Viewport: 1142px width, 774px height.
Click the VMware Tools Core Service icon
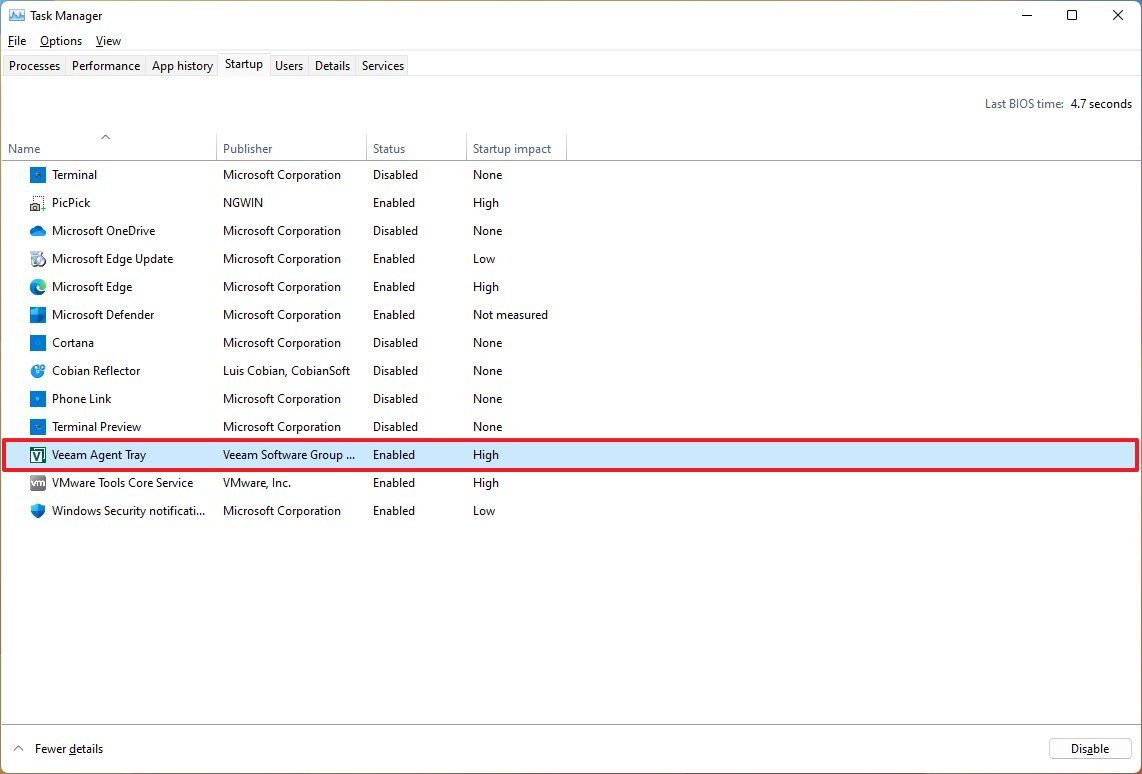click(37, 483)
